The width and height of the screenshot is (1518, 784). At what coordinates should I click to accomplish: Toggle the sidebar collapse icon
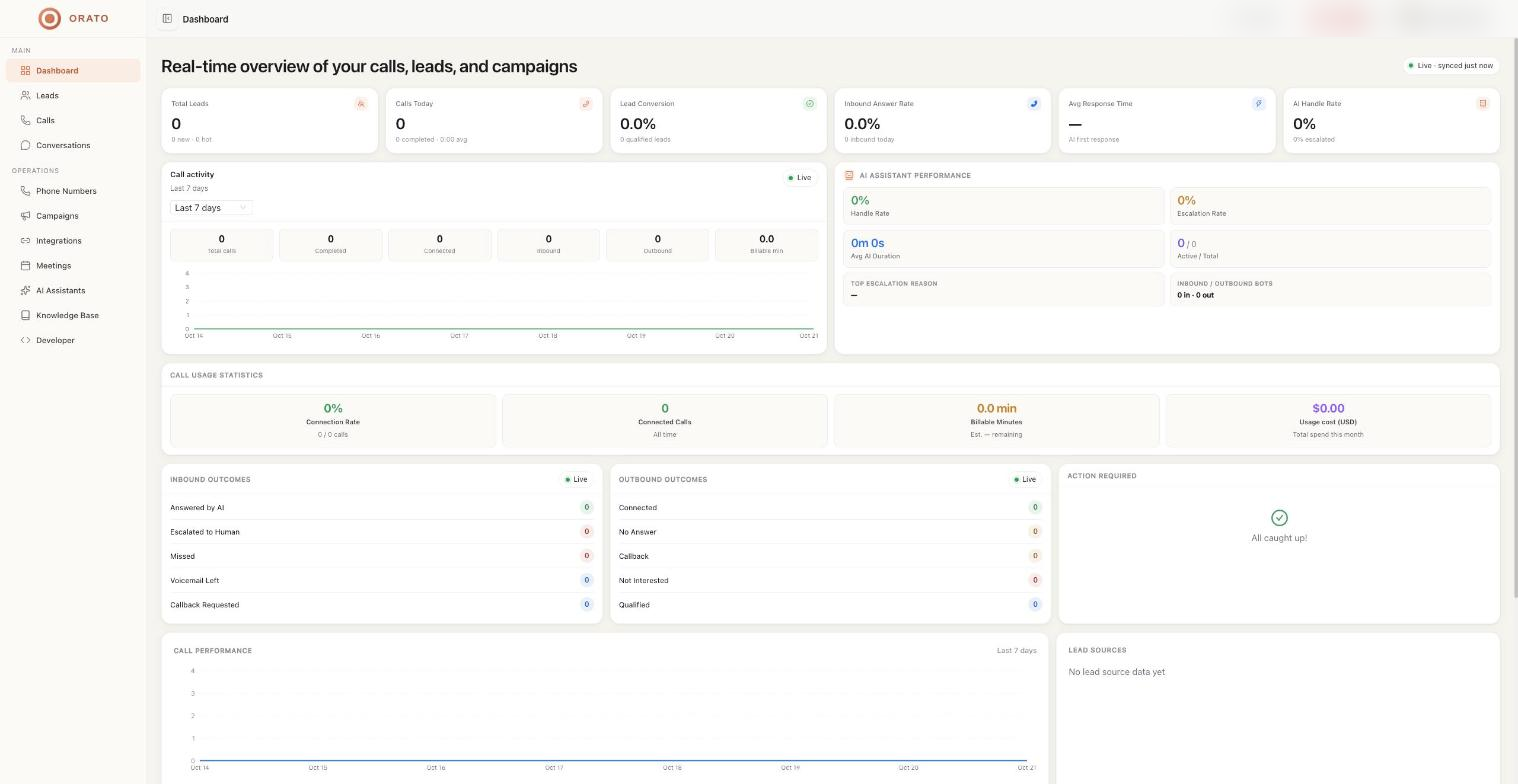click(x=167, y=18)
